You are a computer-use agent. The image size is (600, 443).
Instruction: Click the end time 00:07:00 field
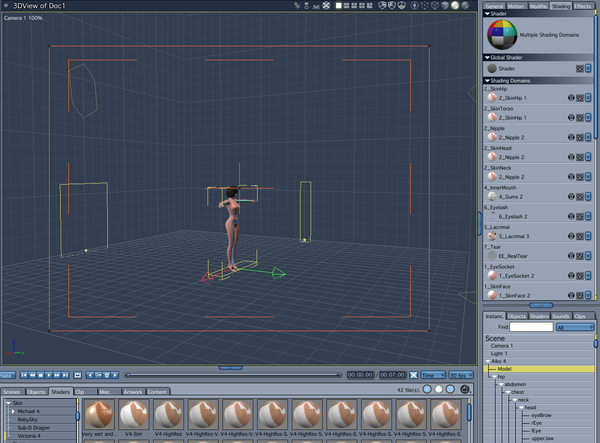(x=392, y=375)
